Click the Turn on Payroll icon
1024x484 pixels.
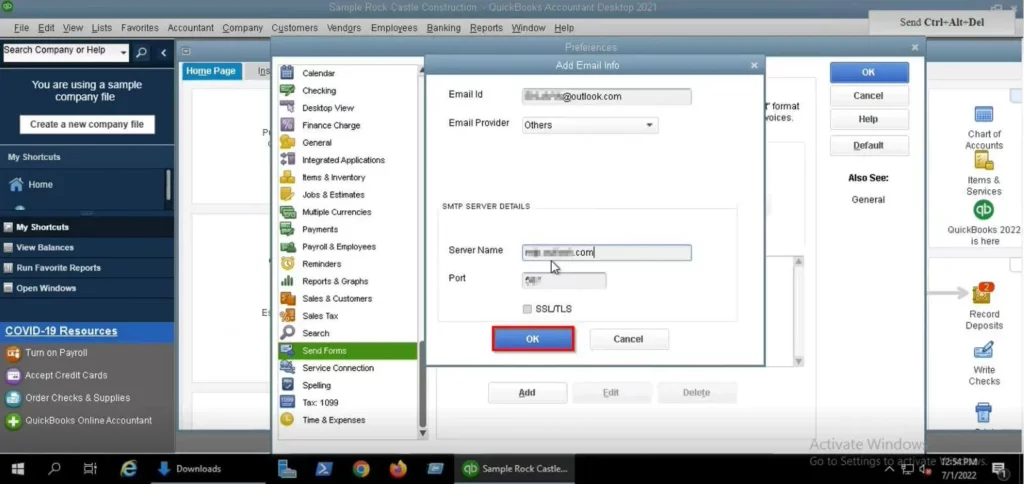coord(14,353)
